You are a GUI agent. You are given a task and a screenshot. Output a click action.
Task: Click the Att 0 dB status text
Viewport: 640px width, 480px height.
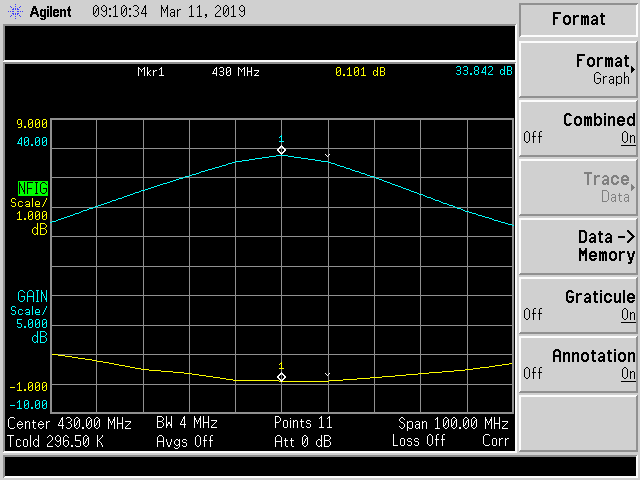coord(303,442)
